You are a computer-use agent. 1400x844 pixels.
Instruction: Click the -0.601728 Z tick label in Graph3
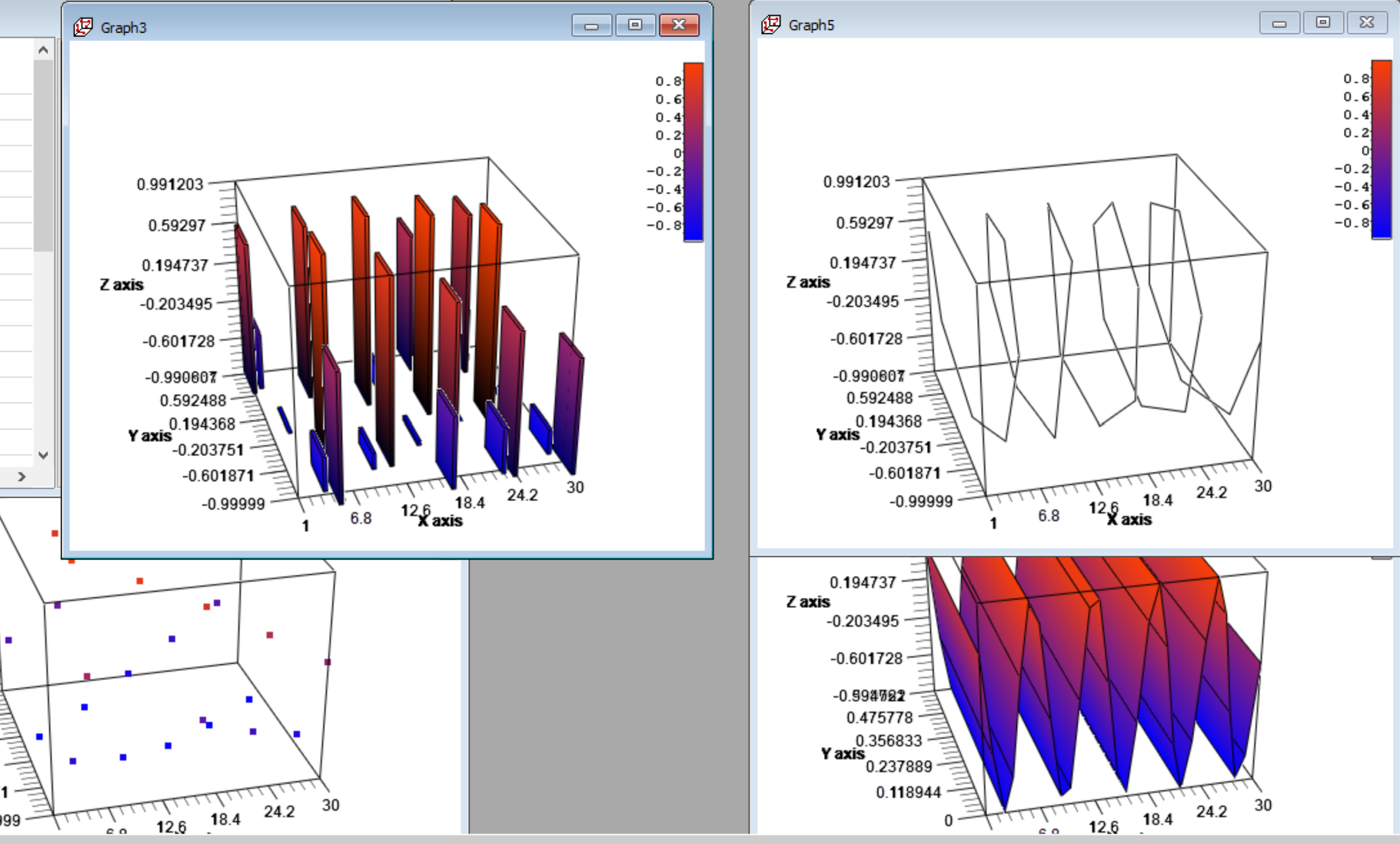(178, 341)
